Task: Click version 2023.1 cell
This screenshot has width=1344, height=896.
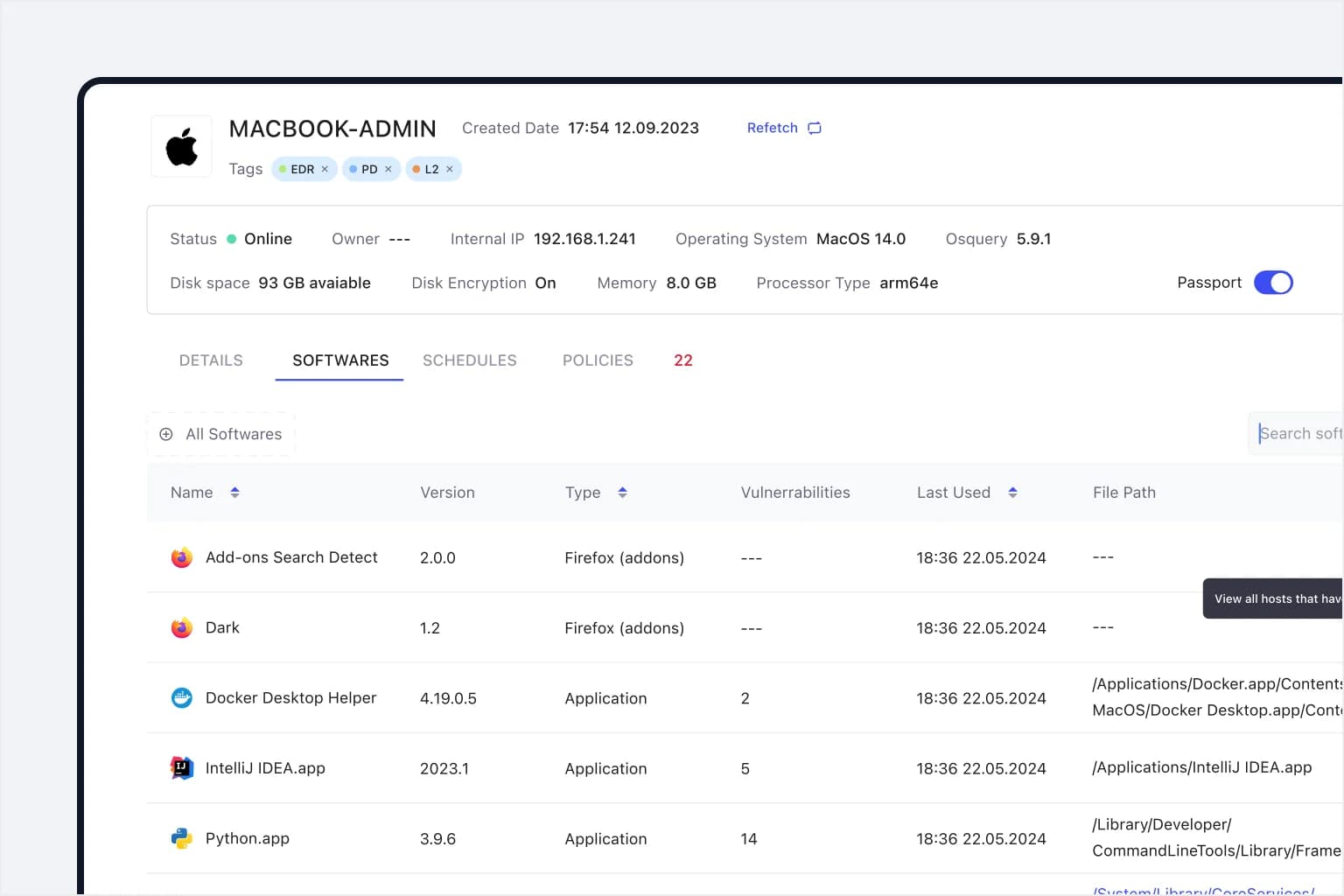Action: click(x=444, y=768)
